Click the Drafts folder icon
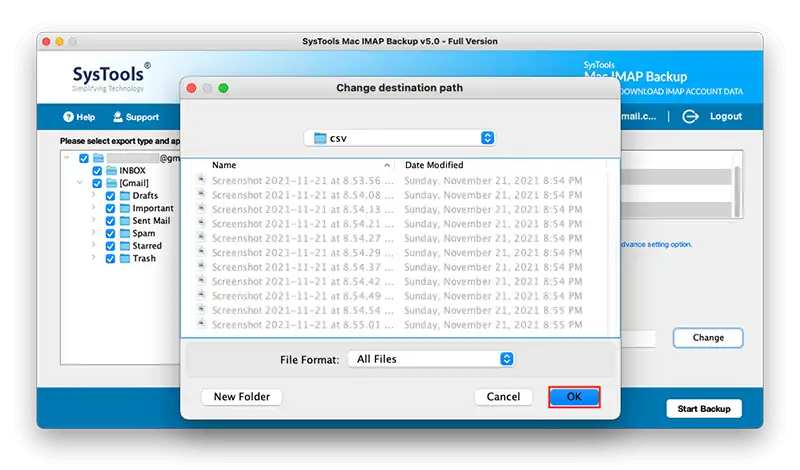This screenshot has width=800, height=470. tap(125, 195)
